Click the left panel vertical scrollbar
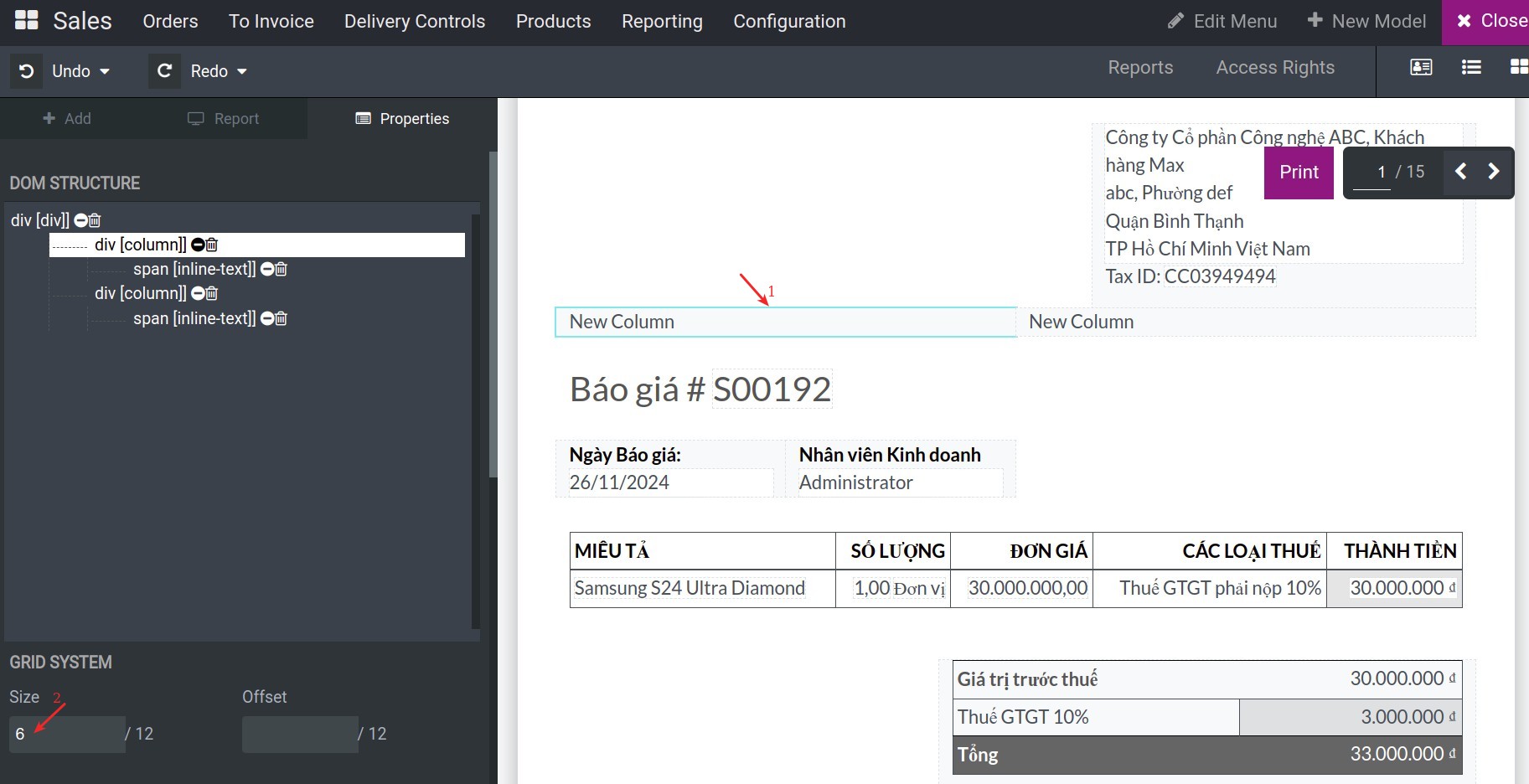1529x784 pixels. [x=493, y=314]
